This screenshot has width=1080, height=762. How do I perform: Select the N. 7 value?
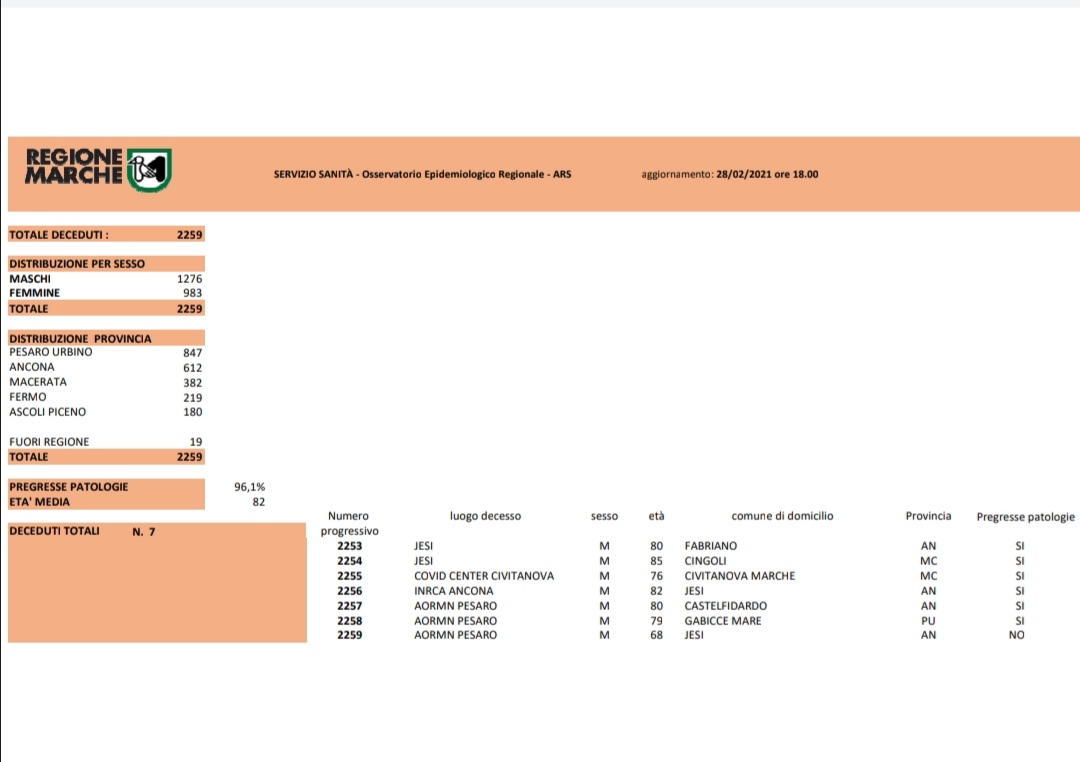pos(144,532)
